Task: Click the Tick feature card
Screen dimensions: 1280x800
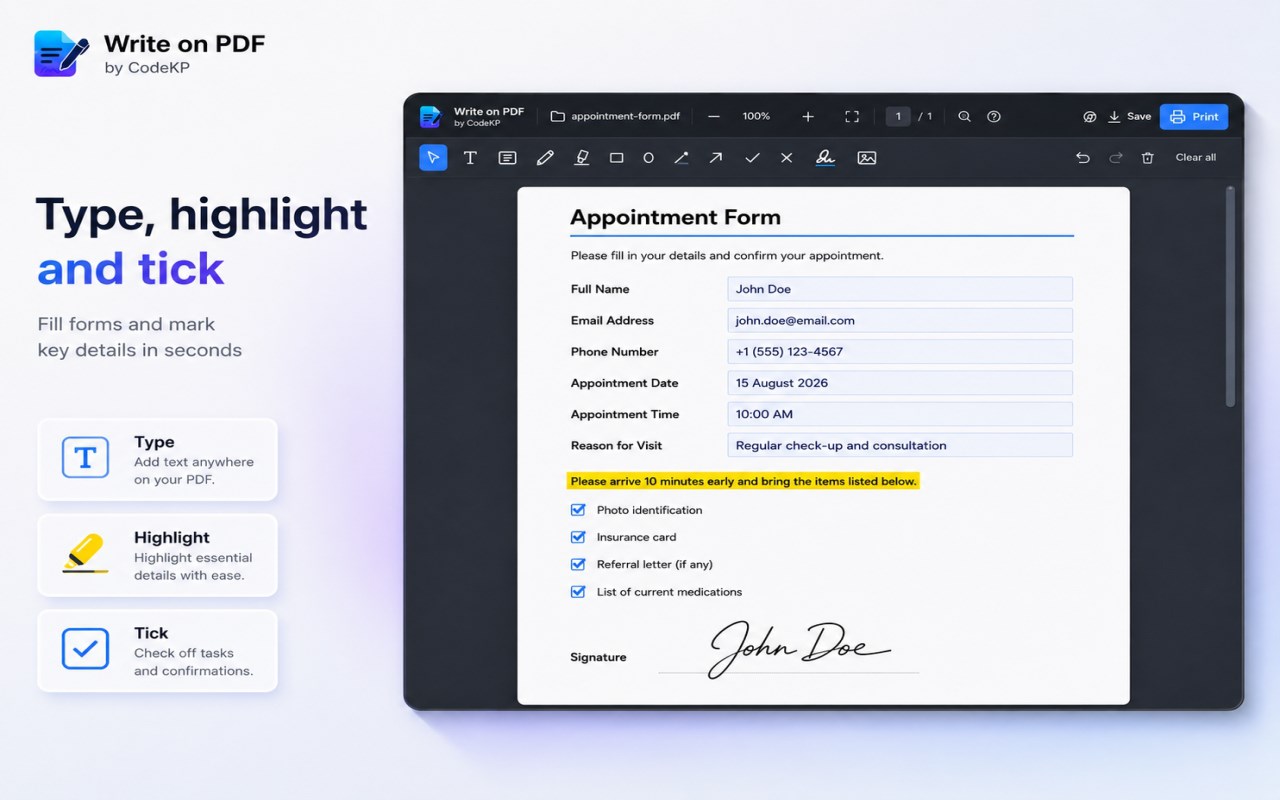Action: click(x=157, y=651)
